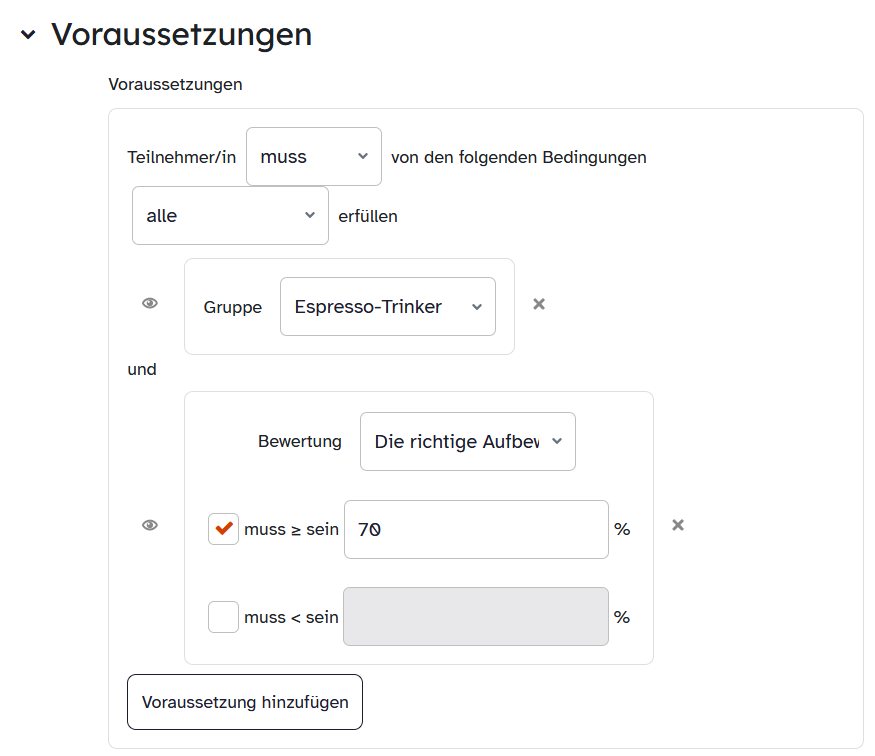Collapse the Voraussetzungen section chevron
This screenshot has width=875, height=756.
[x=28, y=35]
